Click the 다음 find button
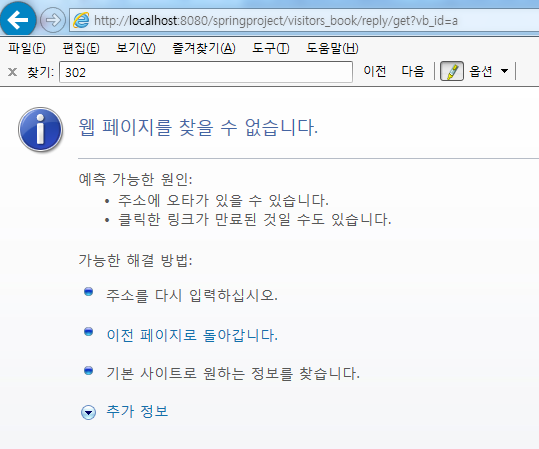This screenshot has width=539, height=449. [413, 71]
